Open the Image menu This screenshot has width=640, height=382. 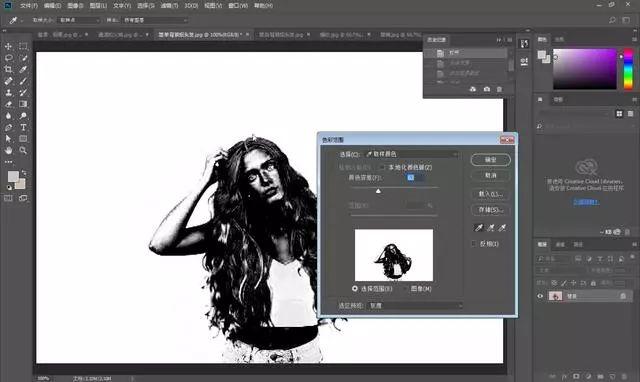point(75,6)
